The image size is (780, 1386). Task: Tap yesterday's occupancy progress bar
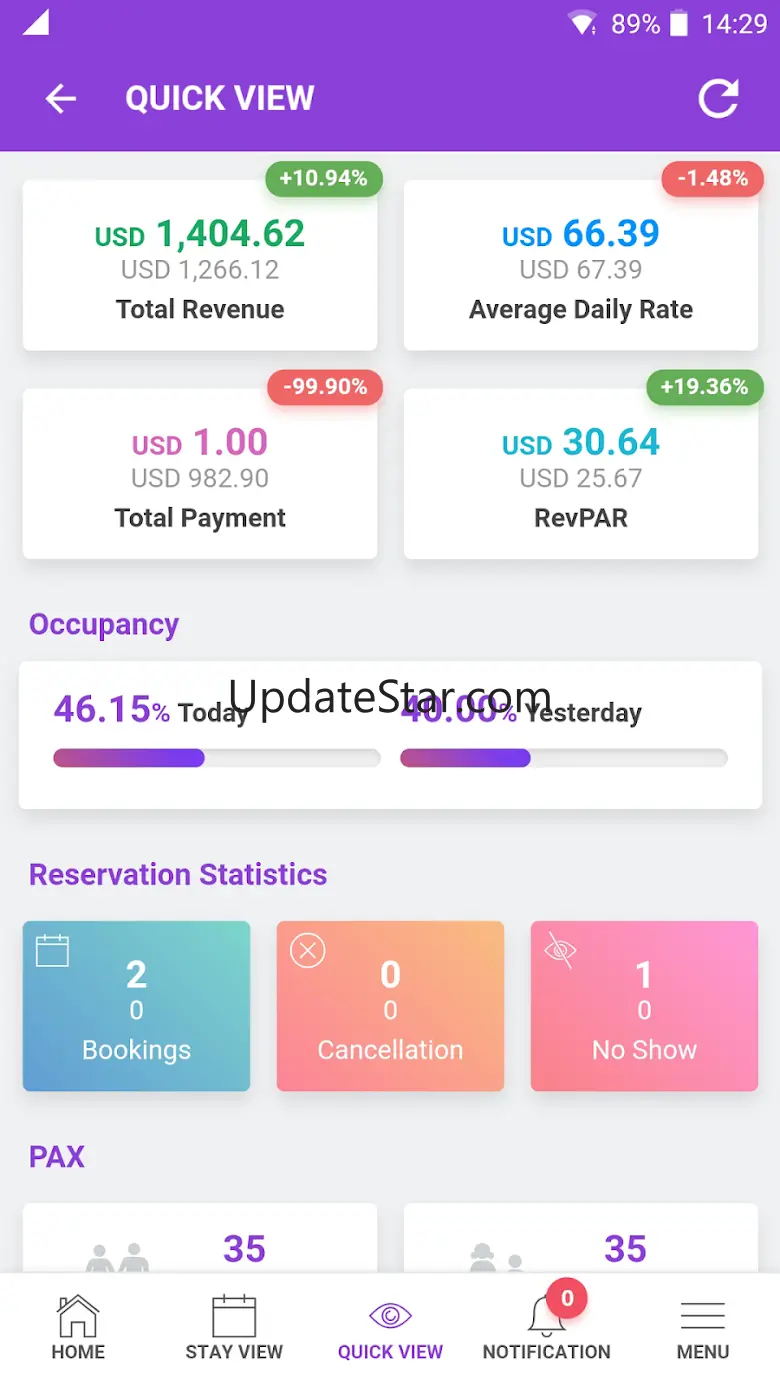click(563, 758)
